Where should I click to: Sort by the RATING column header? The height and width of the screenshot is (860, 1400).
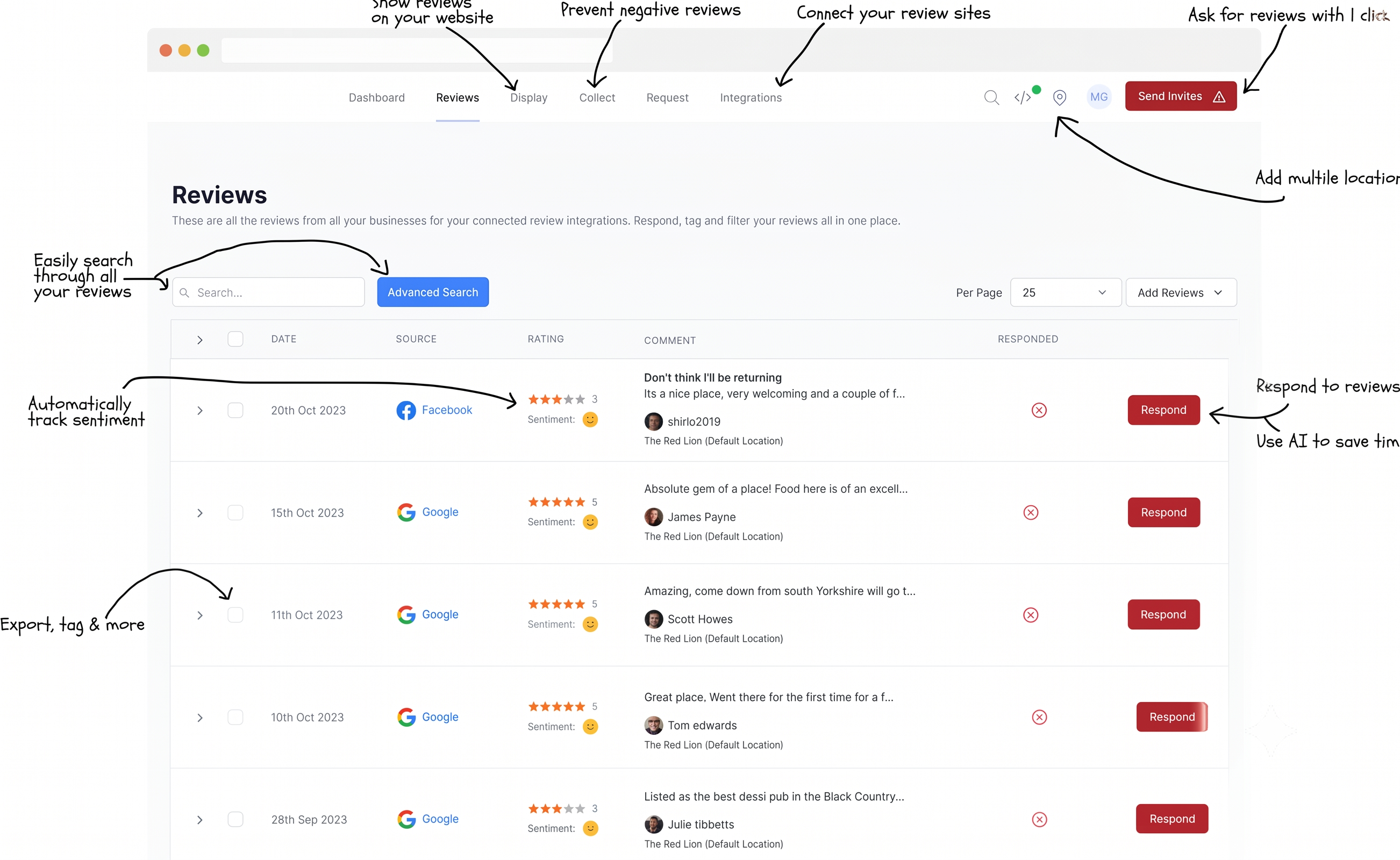point(546,339)
